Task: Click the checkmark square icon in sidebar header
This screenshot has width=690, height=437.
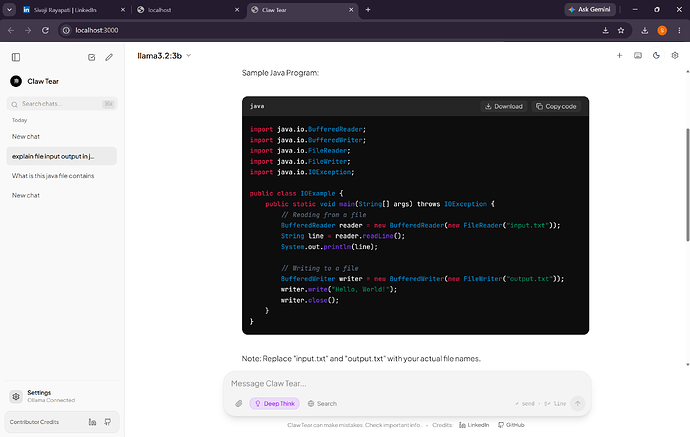Action: (92, 57)
